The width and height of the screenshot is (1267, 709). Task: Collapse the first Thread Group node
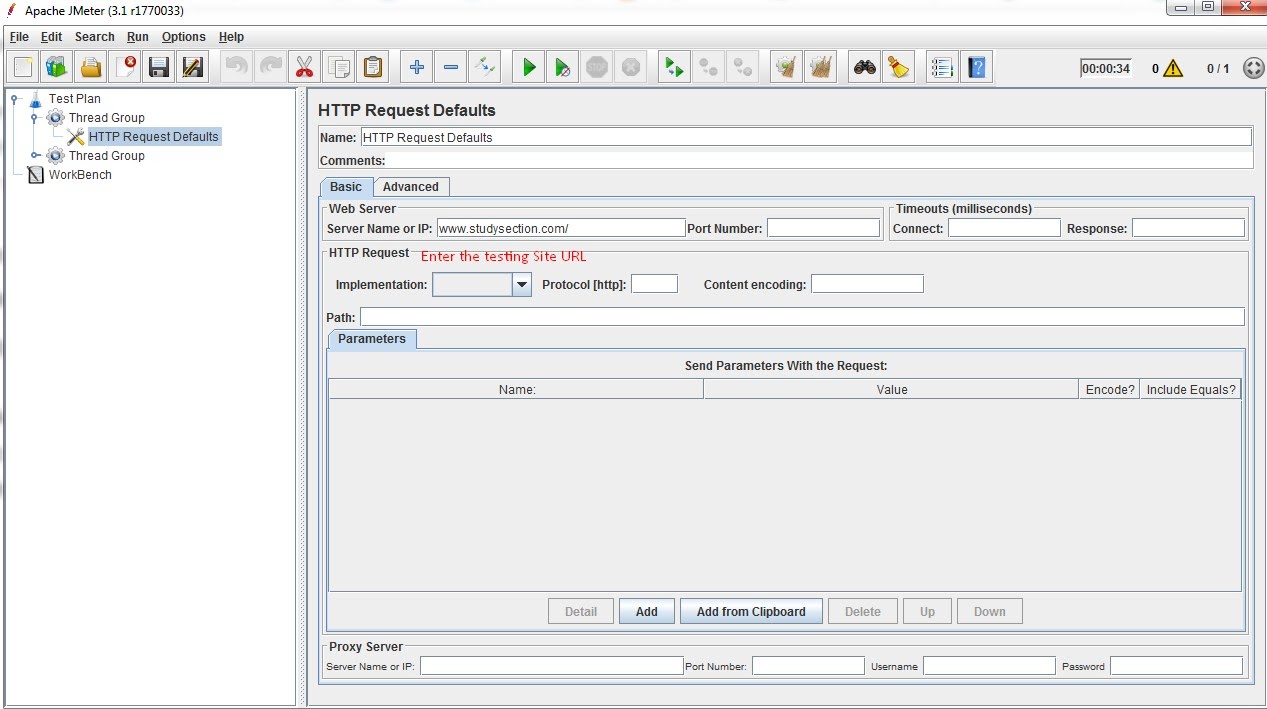click(35, 118)
